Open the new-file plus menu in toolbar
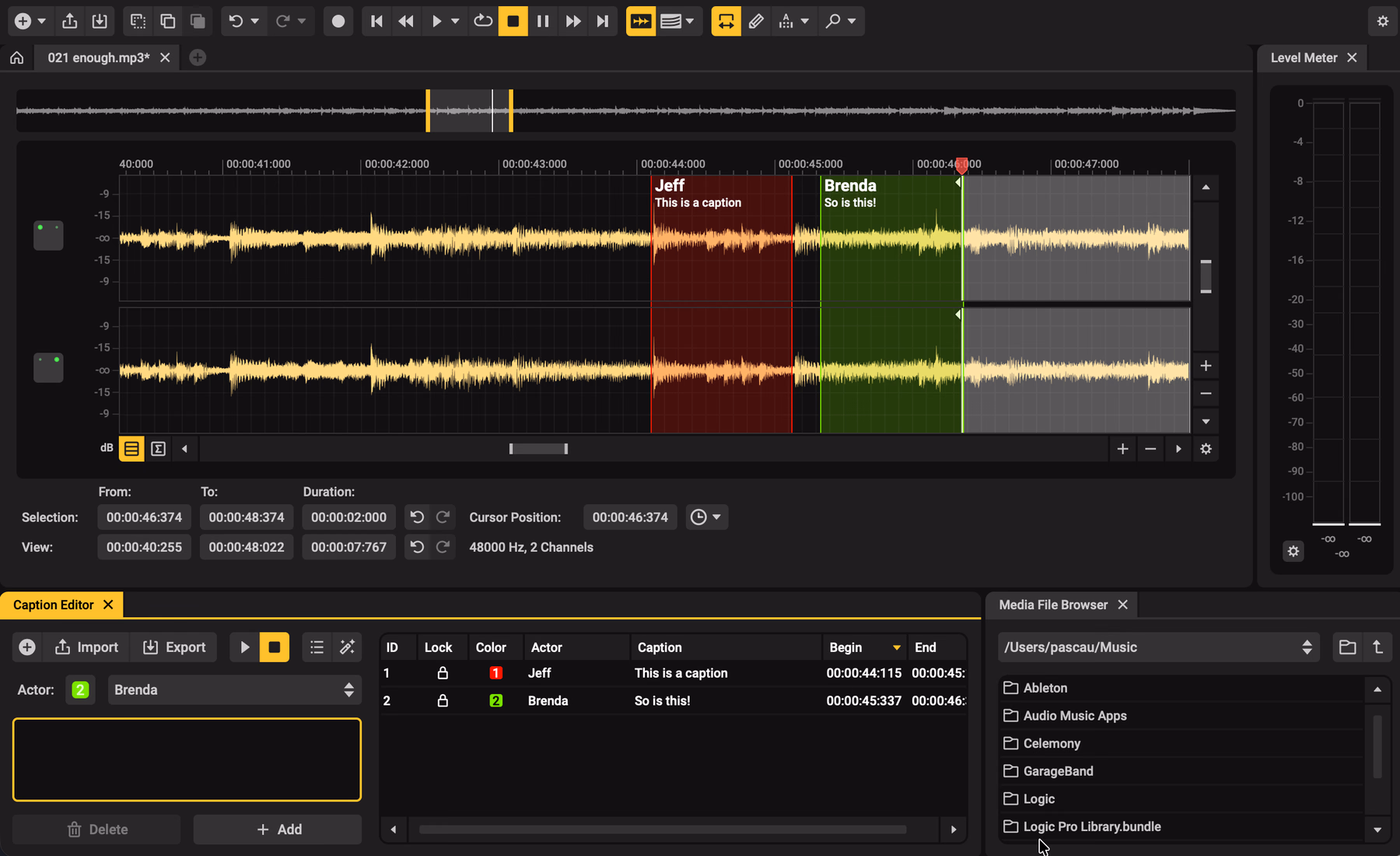The height and width of the screenshot is (856, 1400). [30, 21]
